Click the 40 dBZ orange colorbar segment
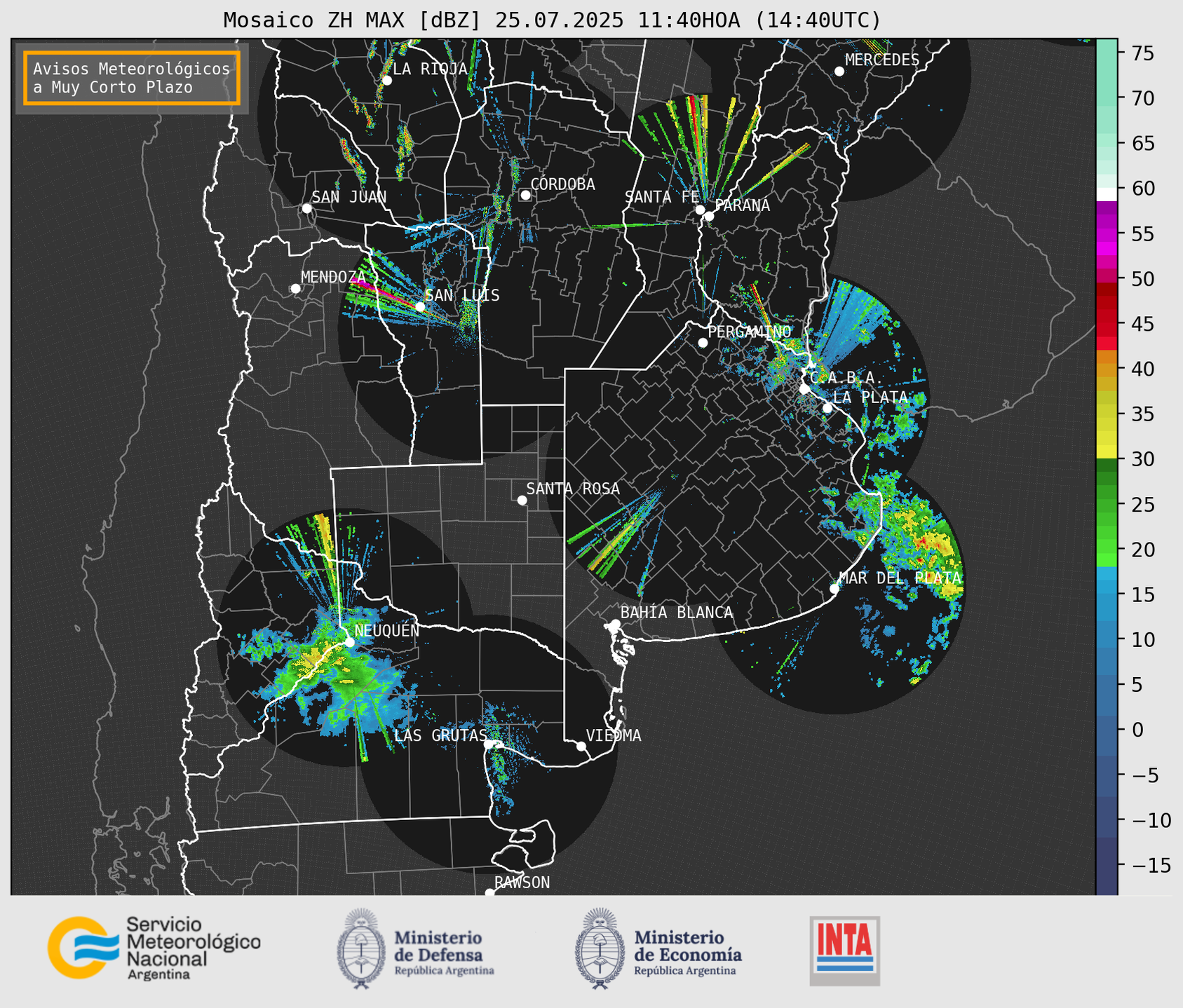The width and height of the screenshot is (1183, 1008). click(1107, 369)
